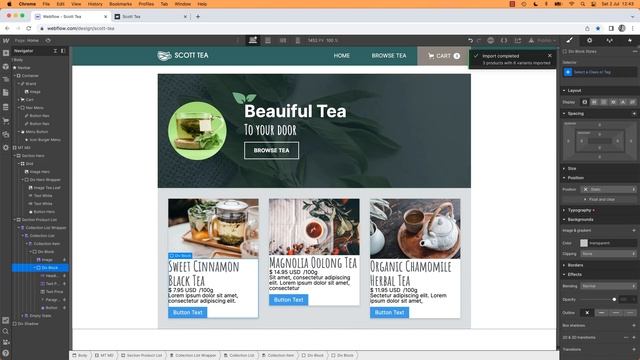Open the export code icon
This screenshot has height=360, width=640.
click(x=504, y=40)
